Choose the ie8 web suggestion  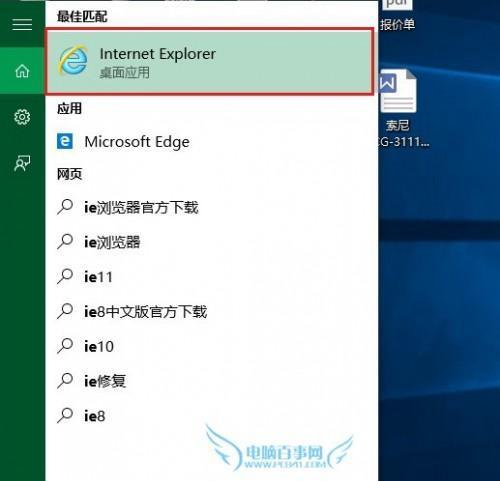pos(212,415)
